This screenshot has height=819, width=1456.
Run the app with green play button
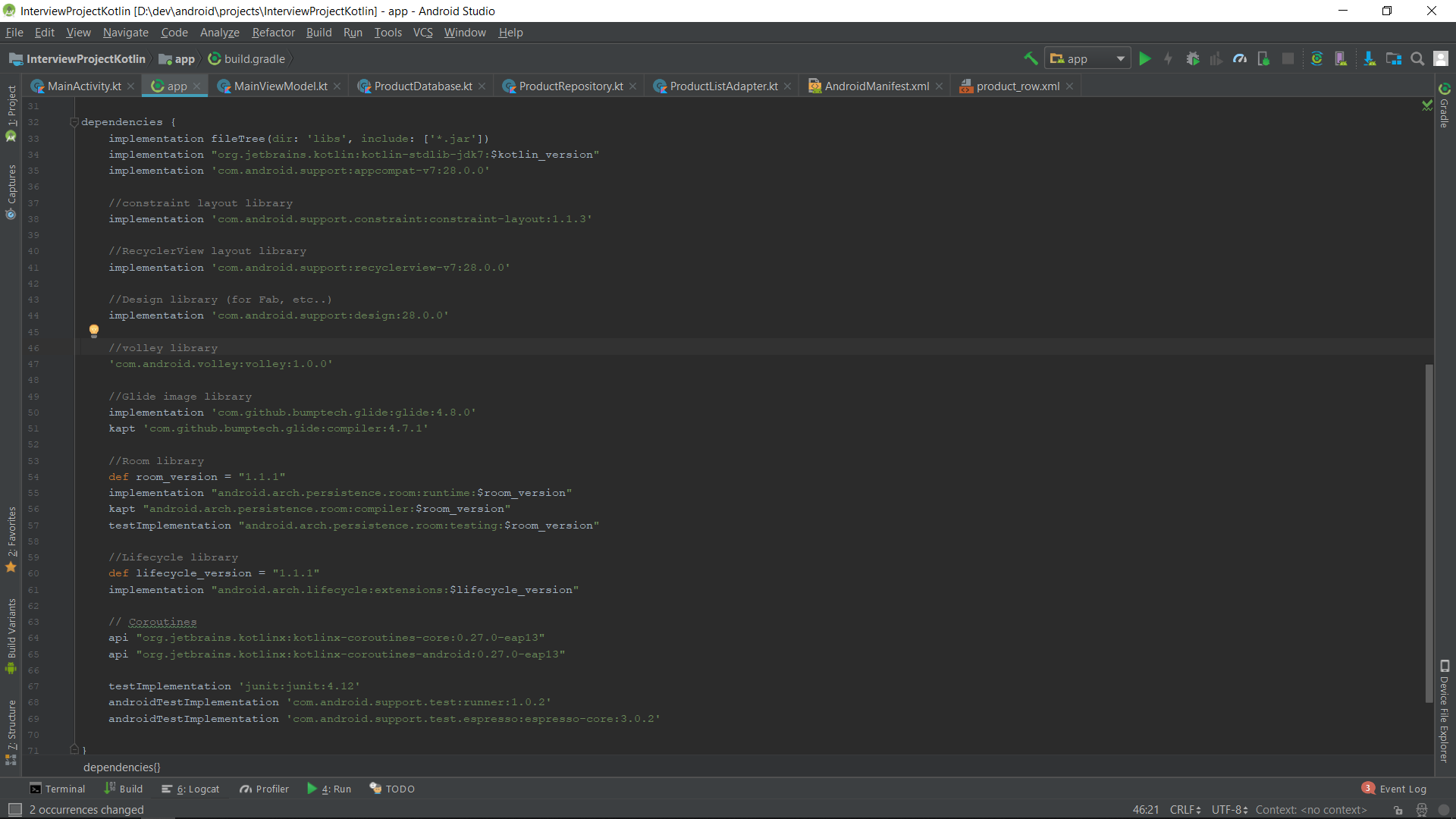(x=1145, y=58)
